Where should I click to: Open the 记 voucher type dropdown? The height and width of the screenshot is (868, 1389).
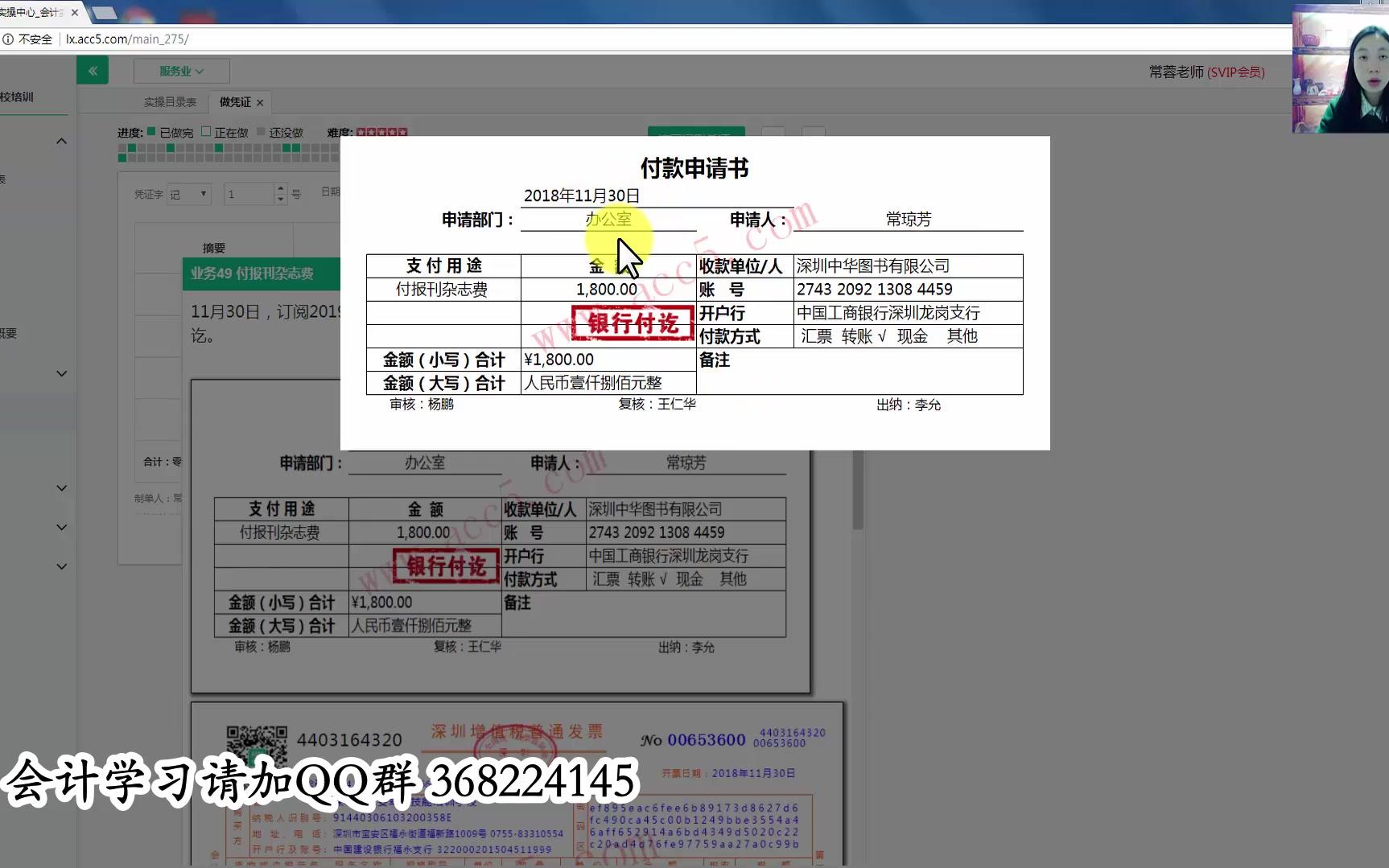(x=188, y=193)
